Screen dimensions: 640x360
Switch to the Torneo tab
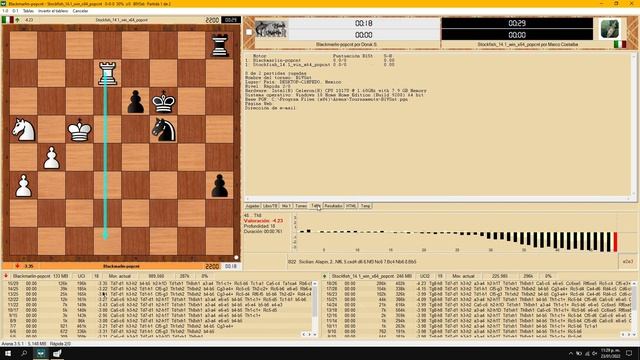click(x=300, y=206)
